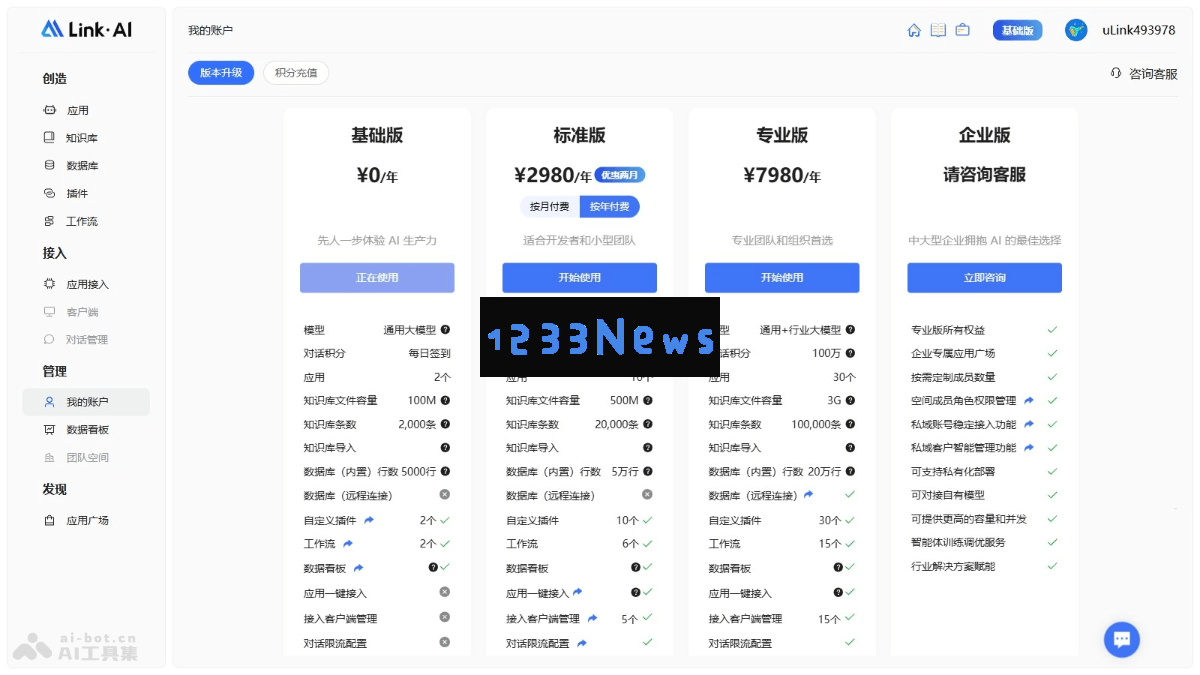
Task: Click the 优惠两月 badge in 标准版
Action: pos(620,175)
